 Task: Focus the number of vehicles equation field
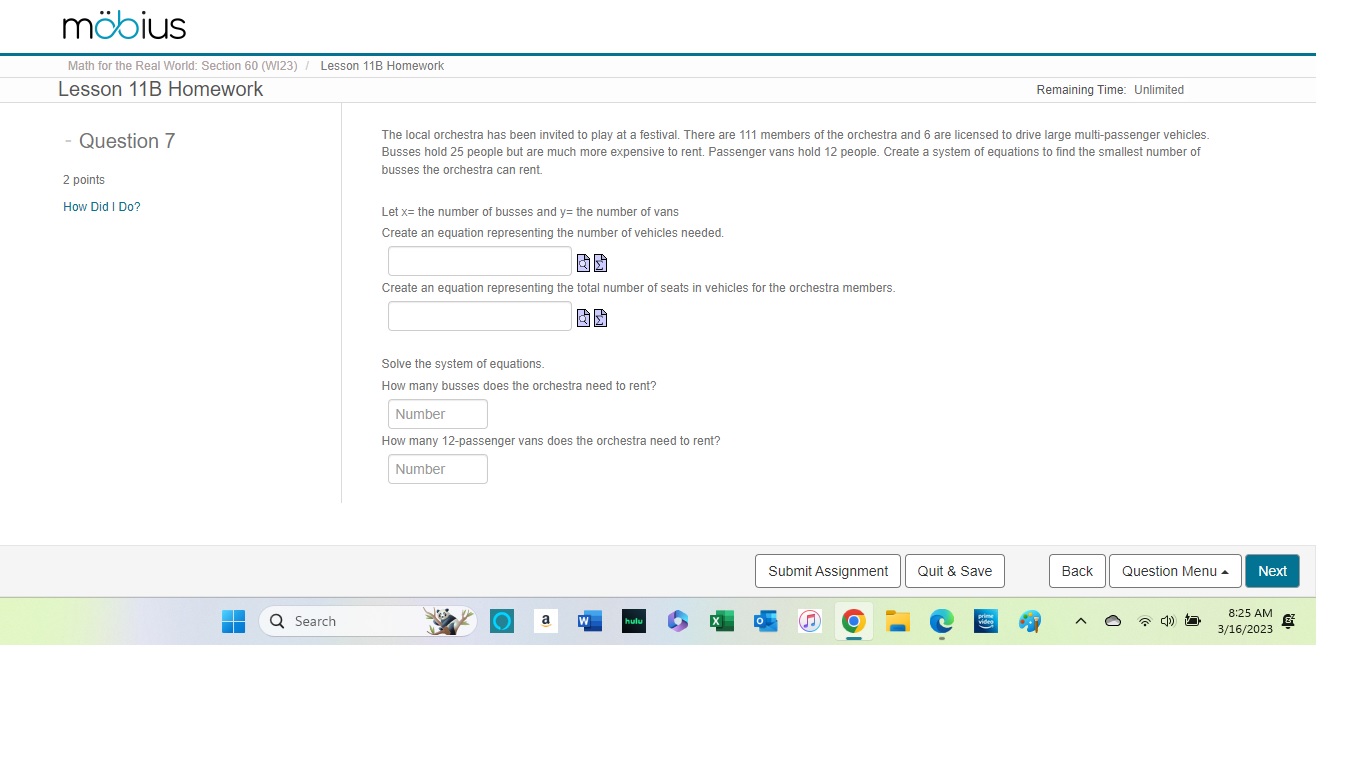click(480, 261)
